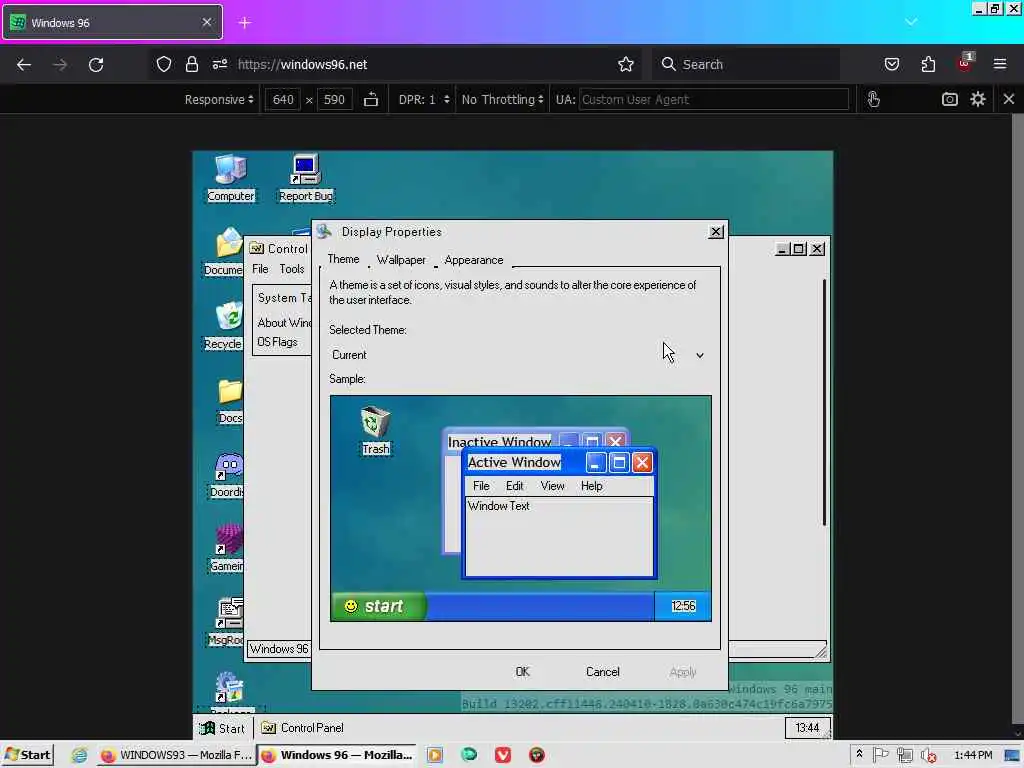Click the green start button in sample

[379, 606]
